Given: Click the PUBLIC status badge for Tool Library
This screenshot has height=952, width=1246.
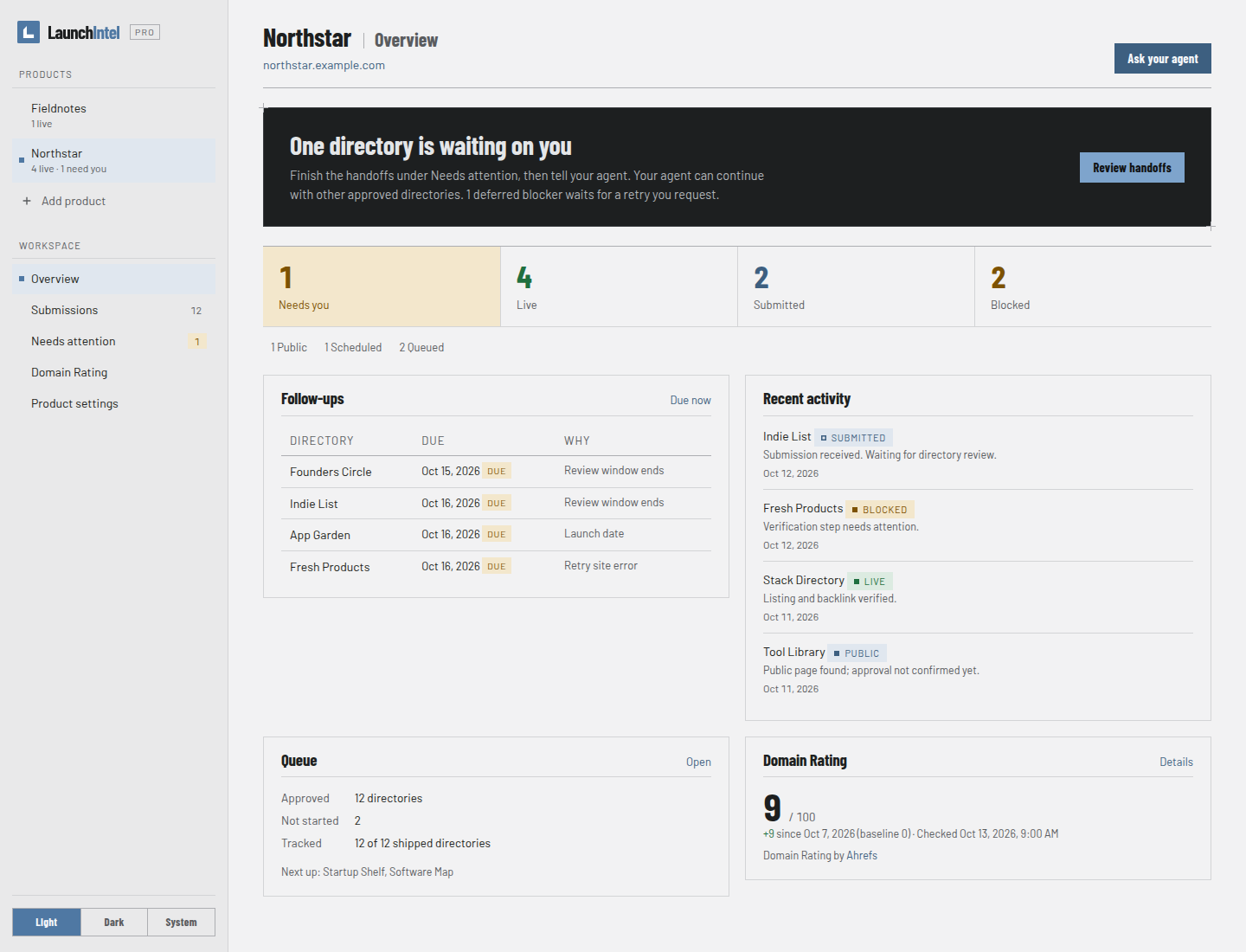Looking at the screenshot, I should click(857, 653).
